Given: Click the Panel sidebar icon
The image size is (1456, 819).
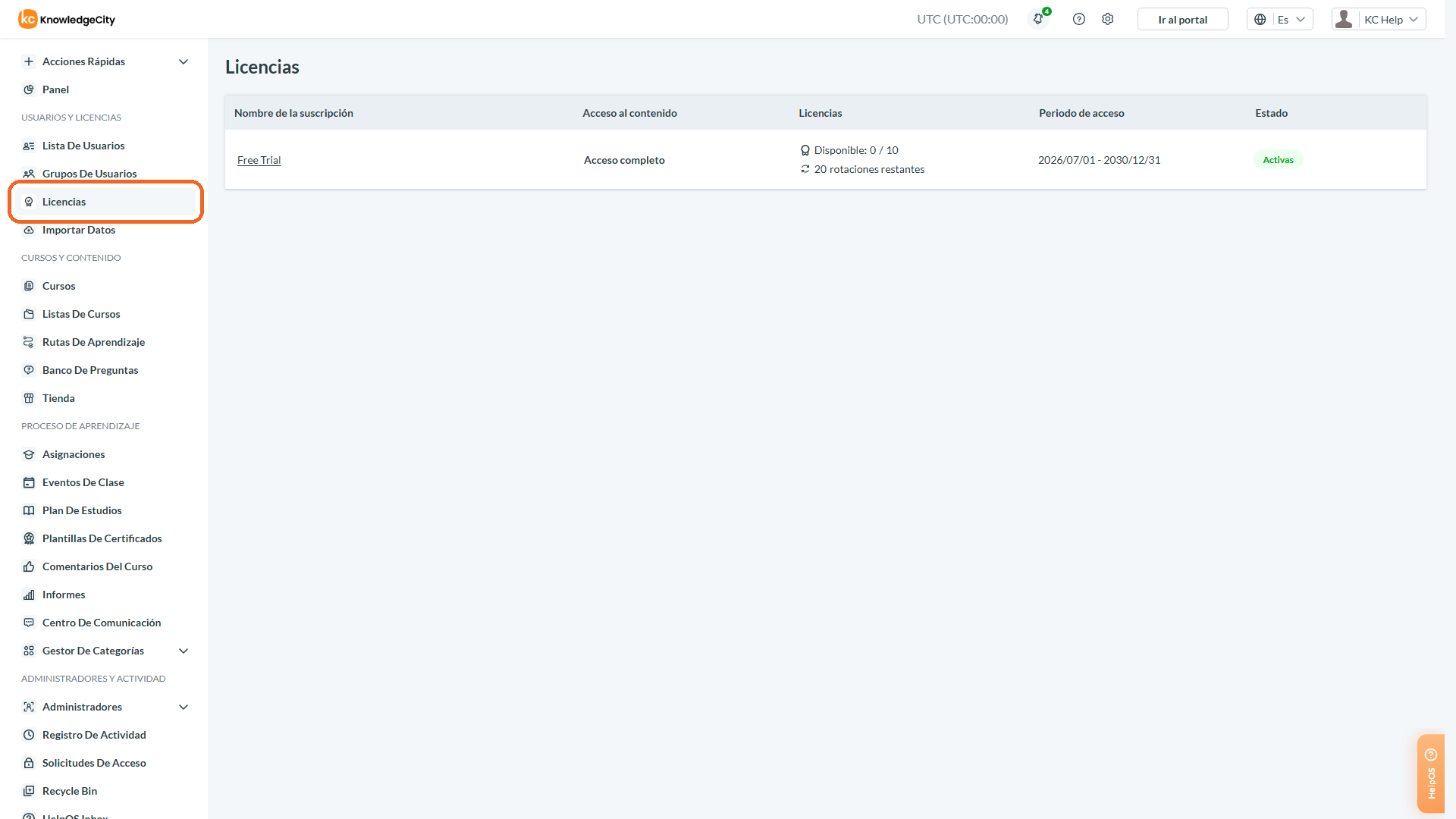Looking at the screenshot, I should [x=29, y=89].
